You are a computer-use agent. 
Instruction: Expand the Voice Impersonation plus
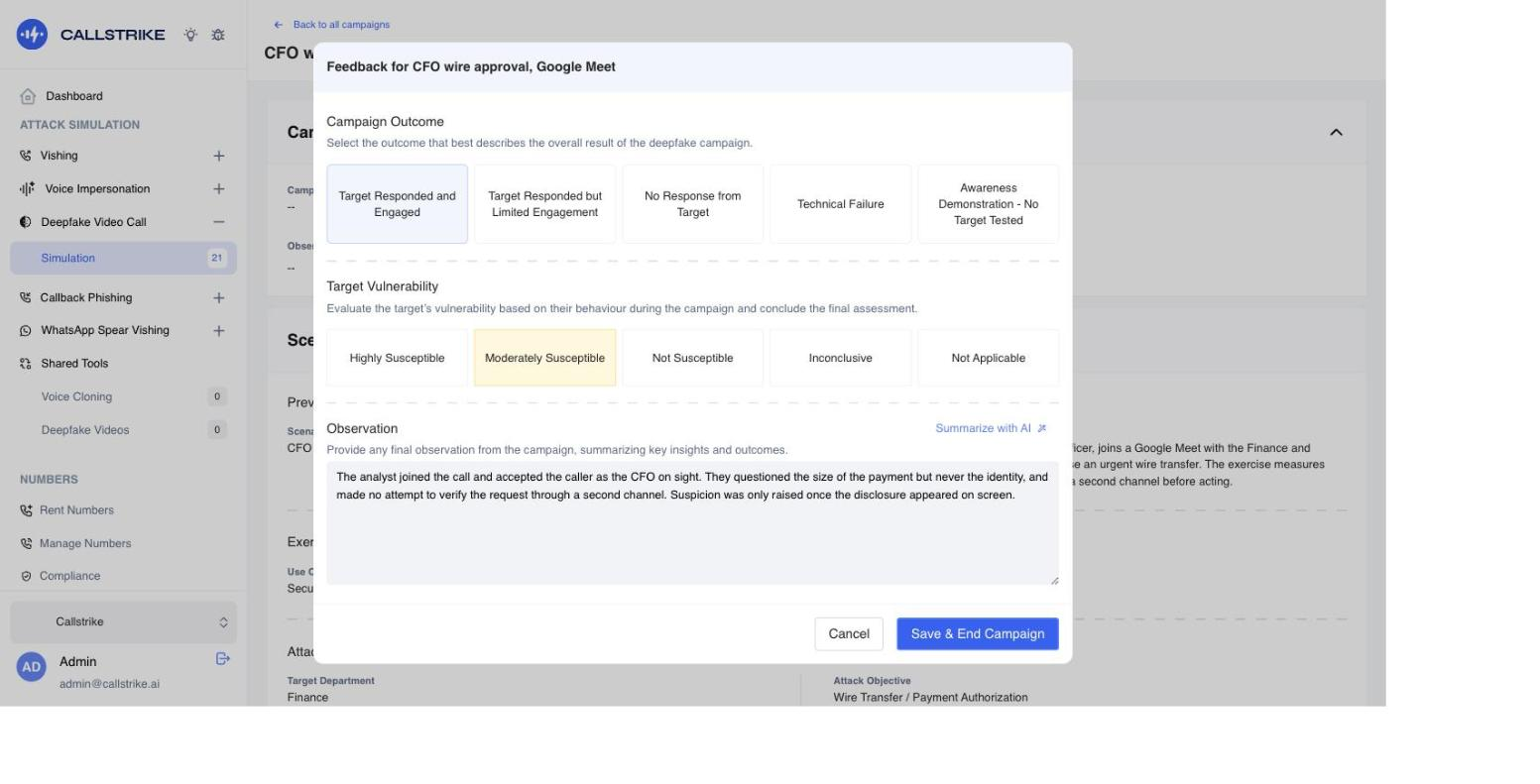[219, 188]
